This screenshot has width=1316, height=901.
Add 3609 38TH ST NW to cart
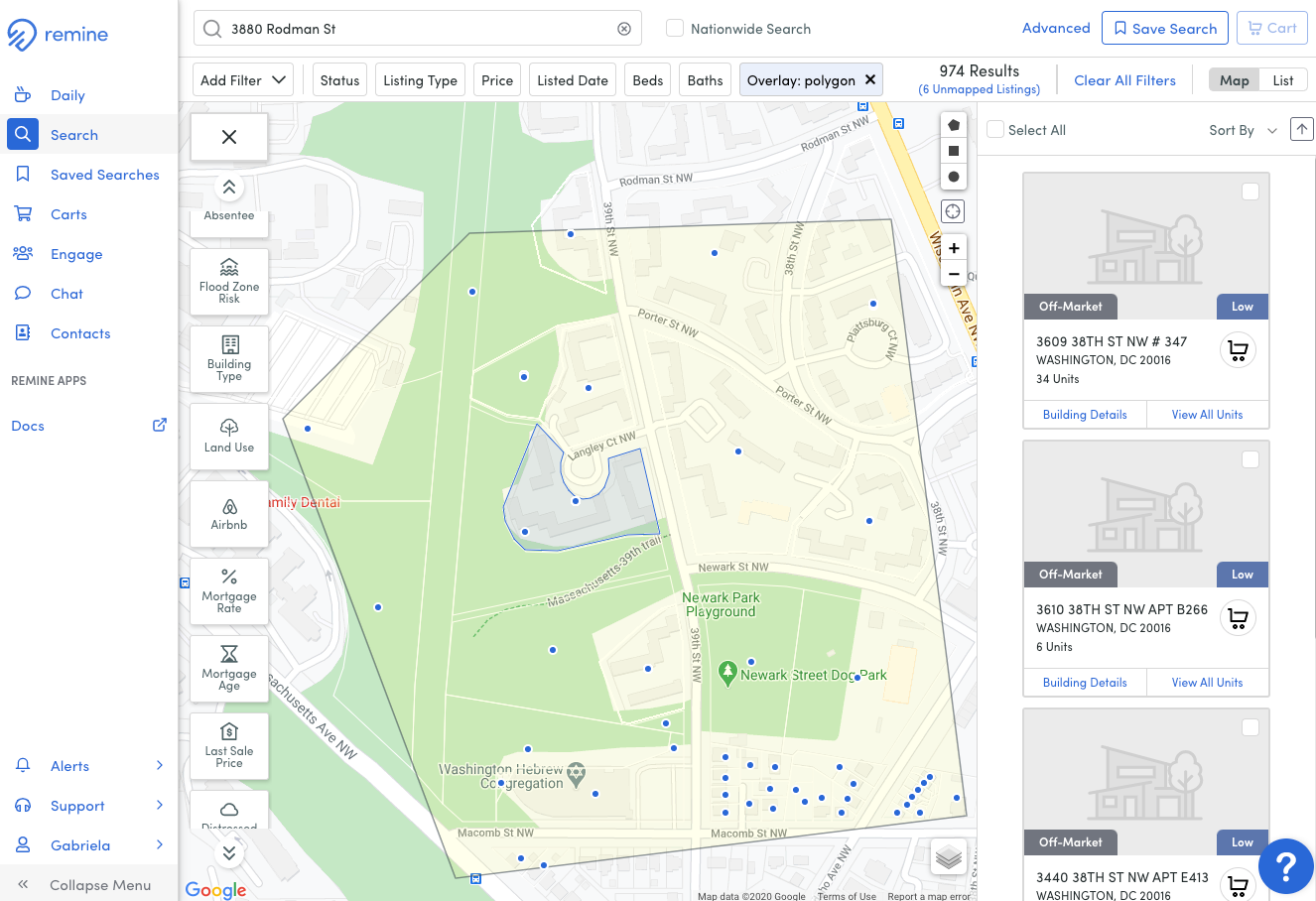(1238, 349)
